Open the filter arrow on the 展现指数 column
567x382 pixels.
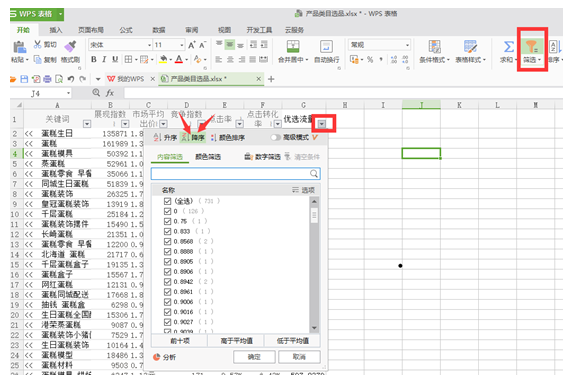125,124
